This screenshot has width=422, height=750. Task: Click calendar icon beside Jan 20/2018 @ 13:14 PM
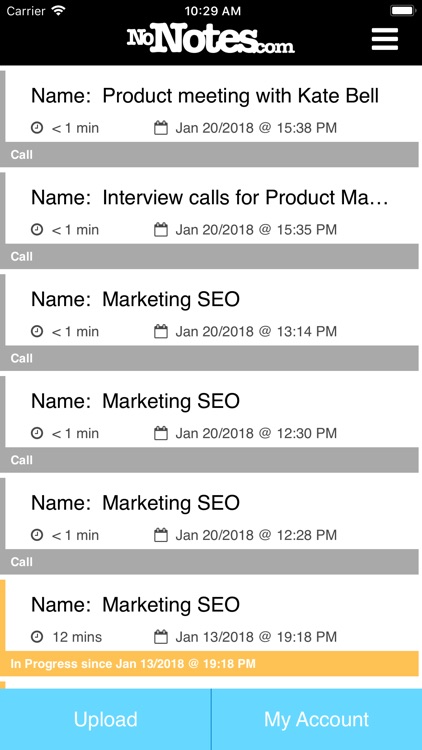click(x=161, y=331)
